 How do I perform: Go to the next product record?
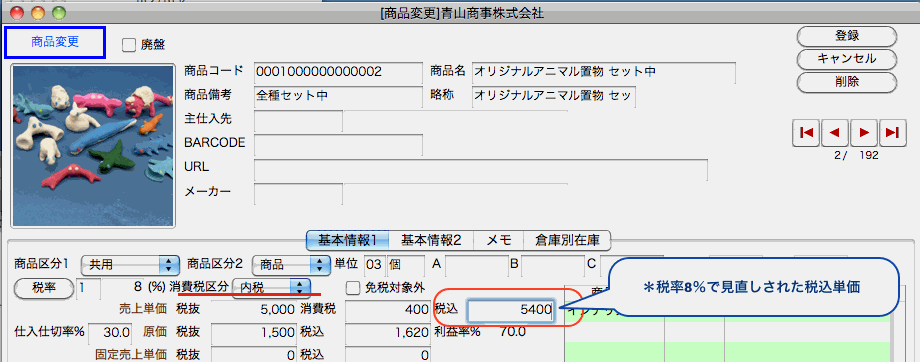coord(864,133)
